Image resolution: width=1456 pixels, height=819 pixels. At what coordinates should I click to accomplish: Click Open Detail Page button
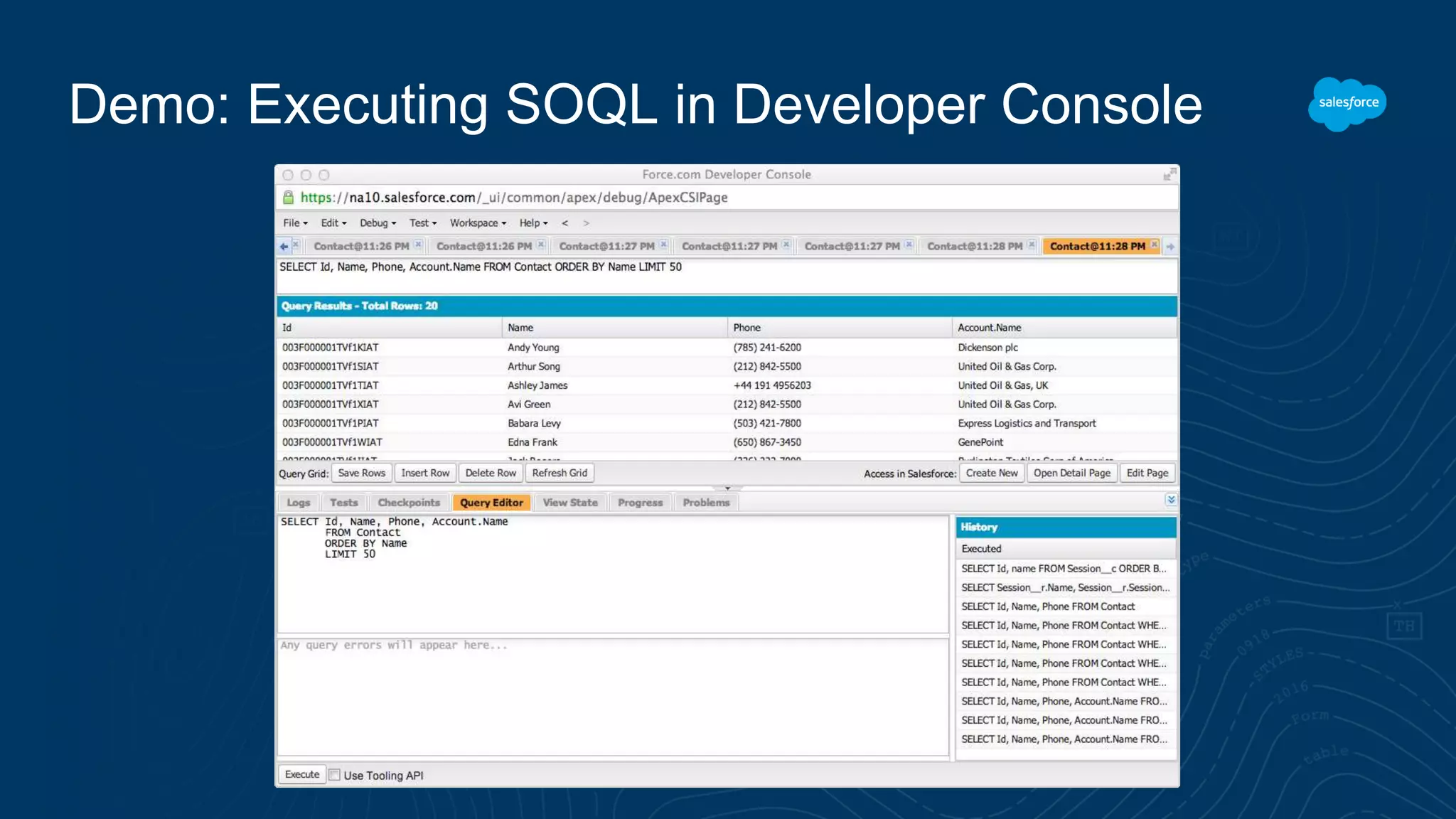point(1071,473)
